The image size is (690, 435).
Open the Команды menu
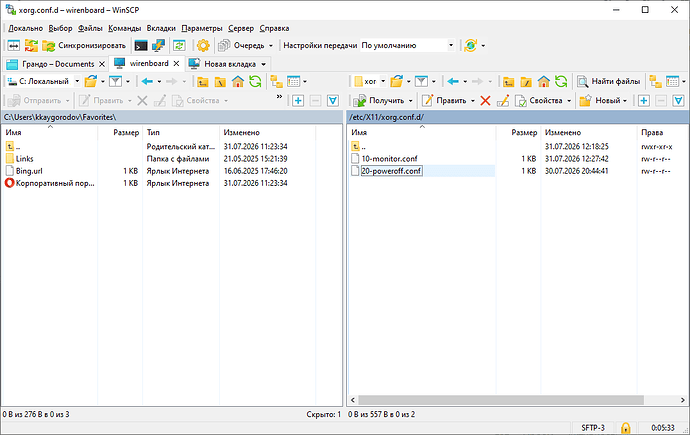[125, 28]
